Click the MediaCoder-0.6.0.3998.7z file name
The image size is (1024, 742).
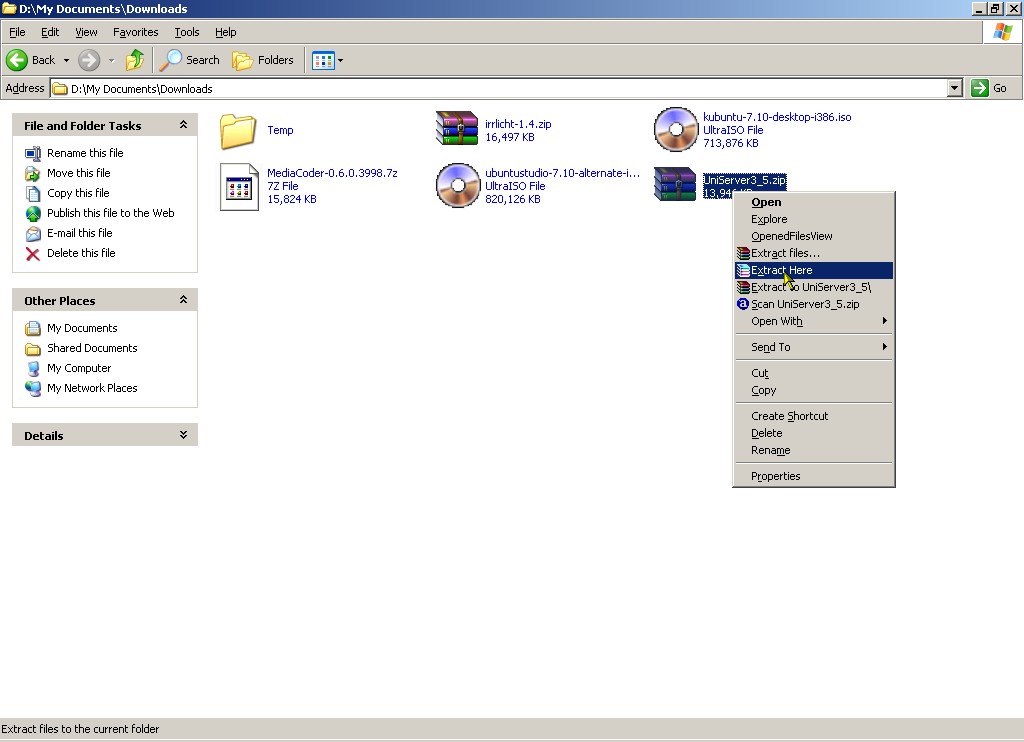(332, 173)
